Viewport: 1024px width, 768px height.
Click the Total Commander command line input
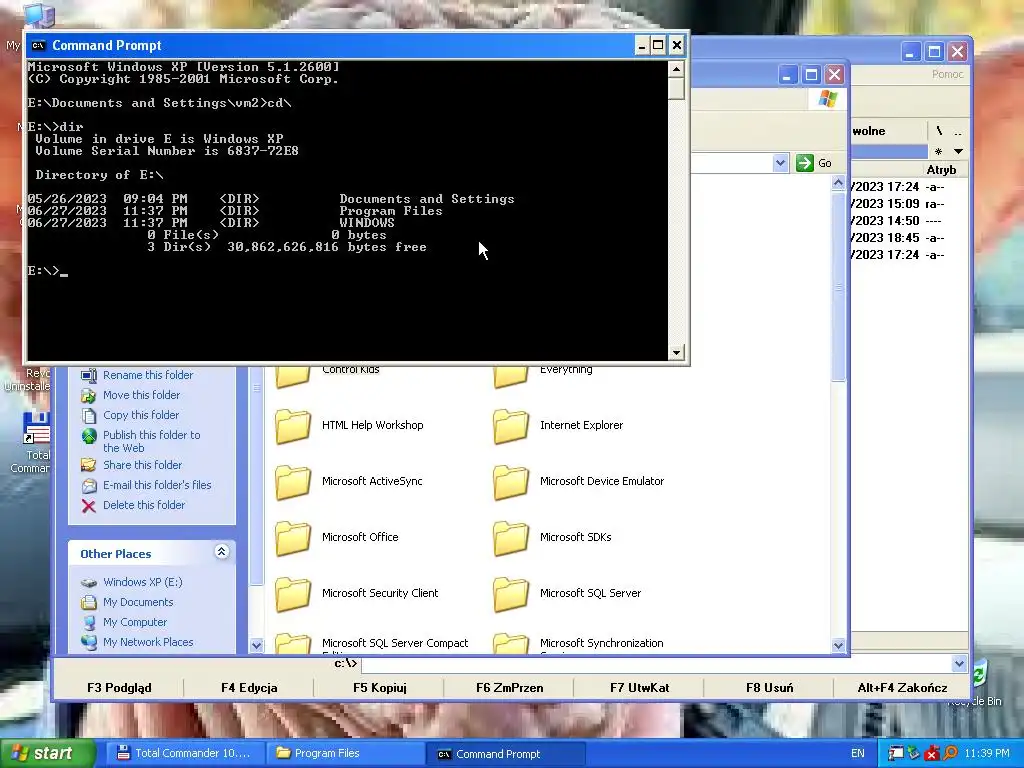656,664
